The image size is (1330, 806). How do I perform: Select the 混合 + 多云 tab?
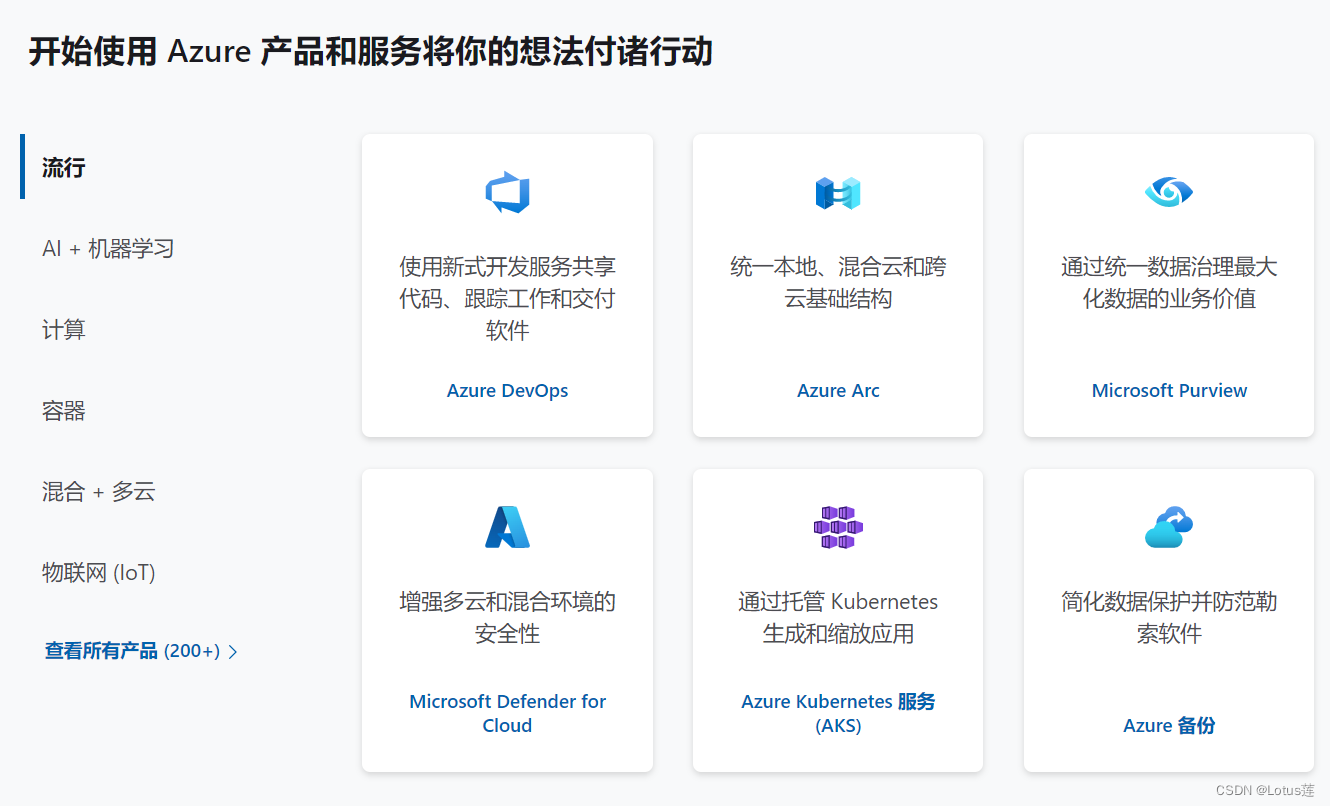99,491
